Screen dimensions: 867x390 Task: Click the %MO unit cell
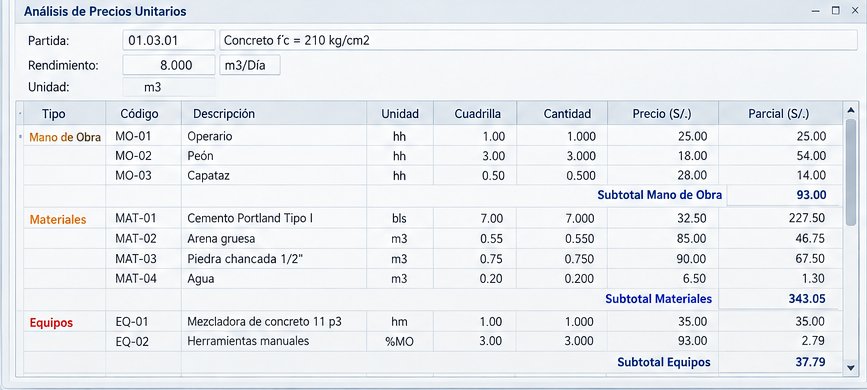click(400, 342)
